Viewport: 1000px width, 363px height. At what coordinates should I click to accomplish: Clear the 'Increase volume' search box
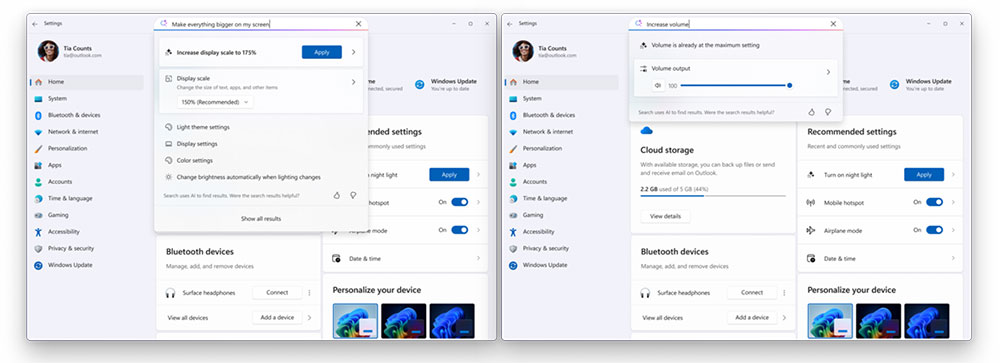(833, 24)
